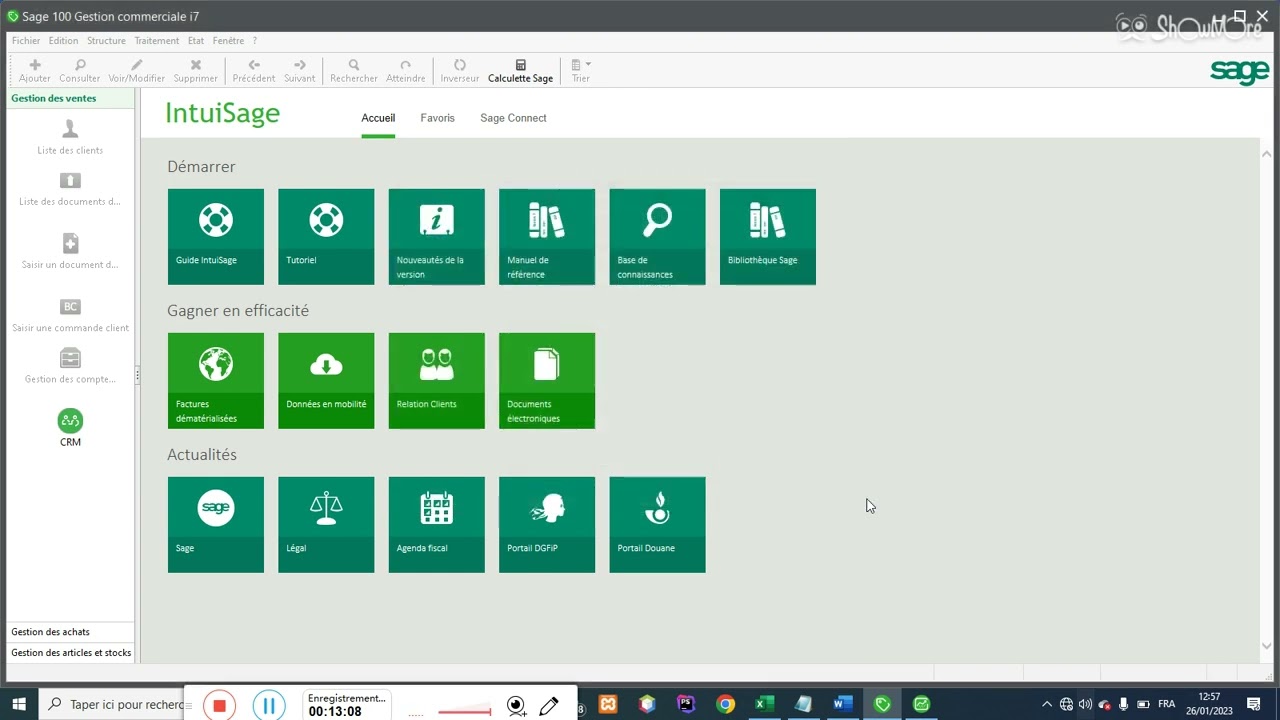The image size is (1280, 720).
Task: Click the sage logo top right
Action: tap(1239, 71)
